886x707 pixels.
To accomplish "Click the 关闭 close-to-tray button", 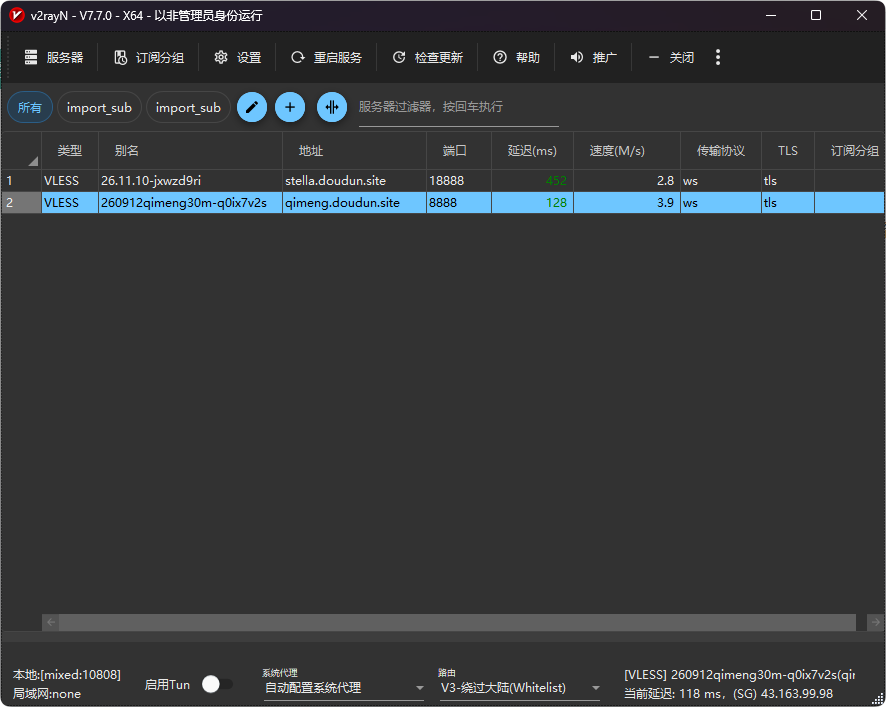I will [x=671, y=58].
